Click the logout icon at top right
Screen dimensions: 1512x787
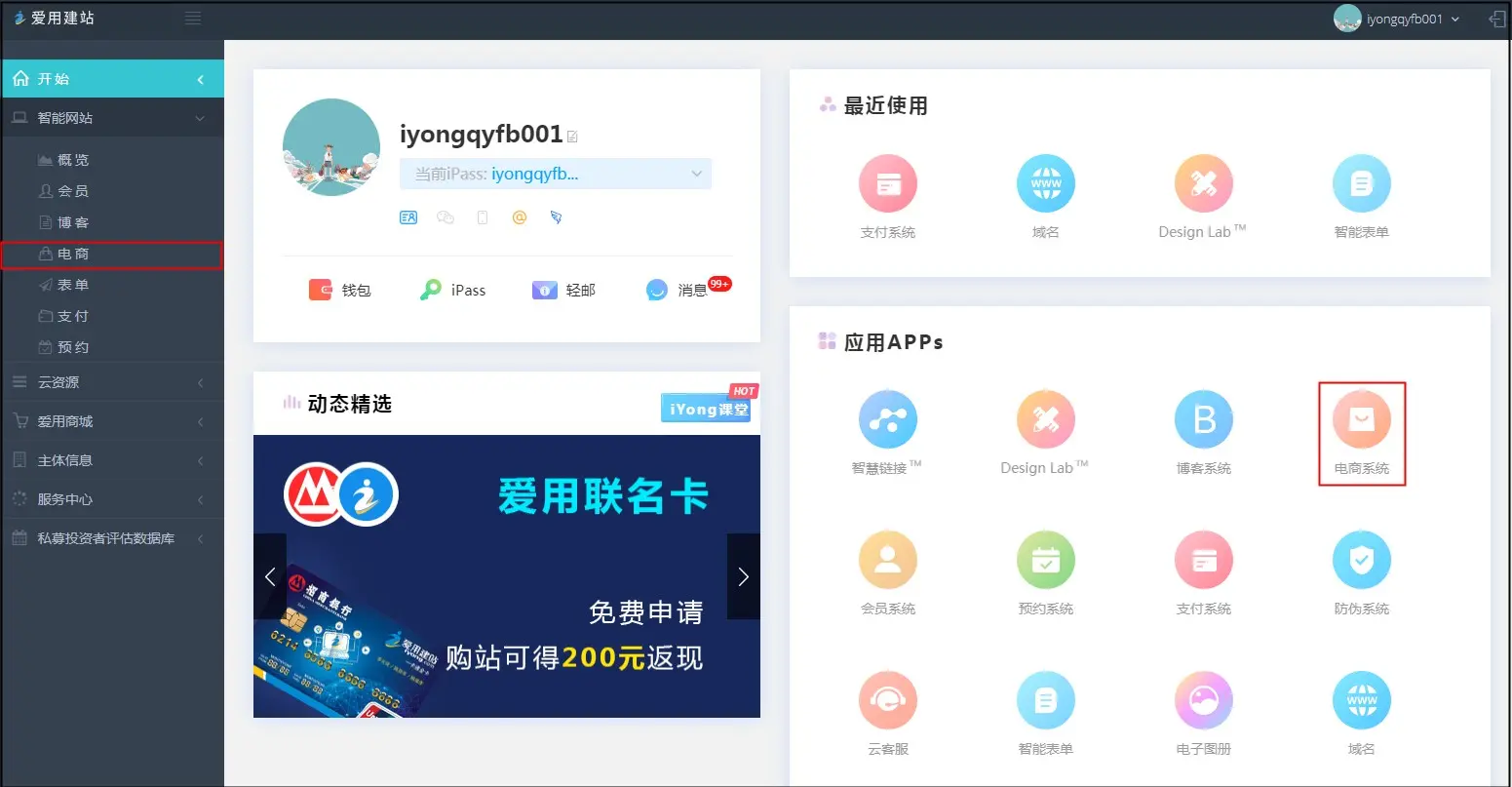[x=1496, y=20]
